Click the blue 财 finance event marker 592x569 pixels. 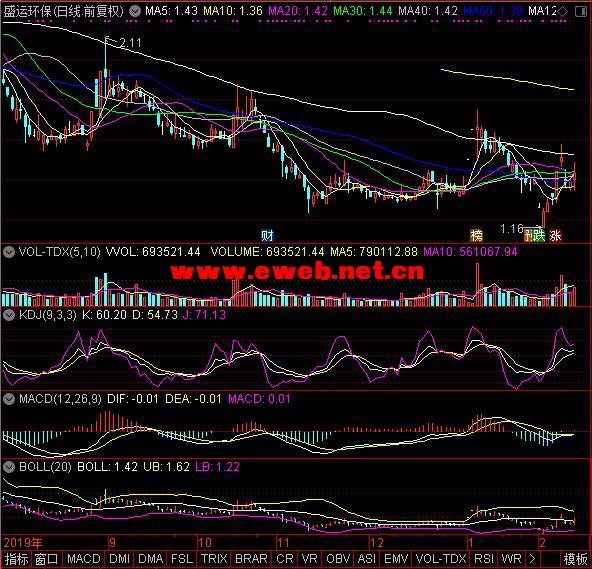tap(267, 236)
